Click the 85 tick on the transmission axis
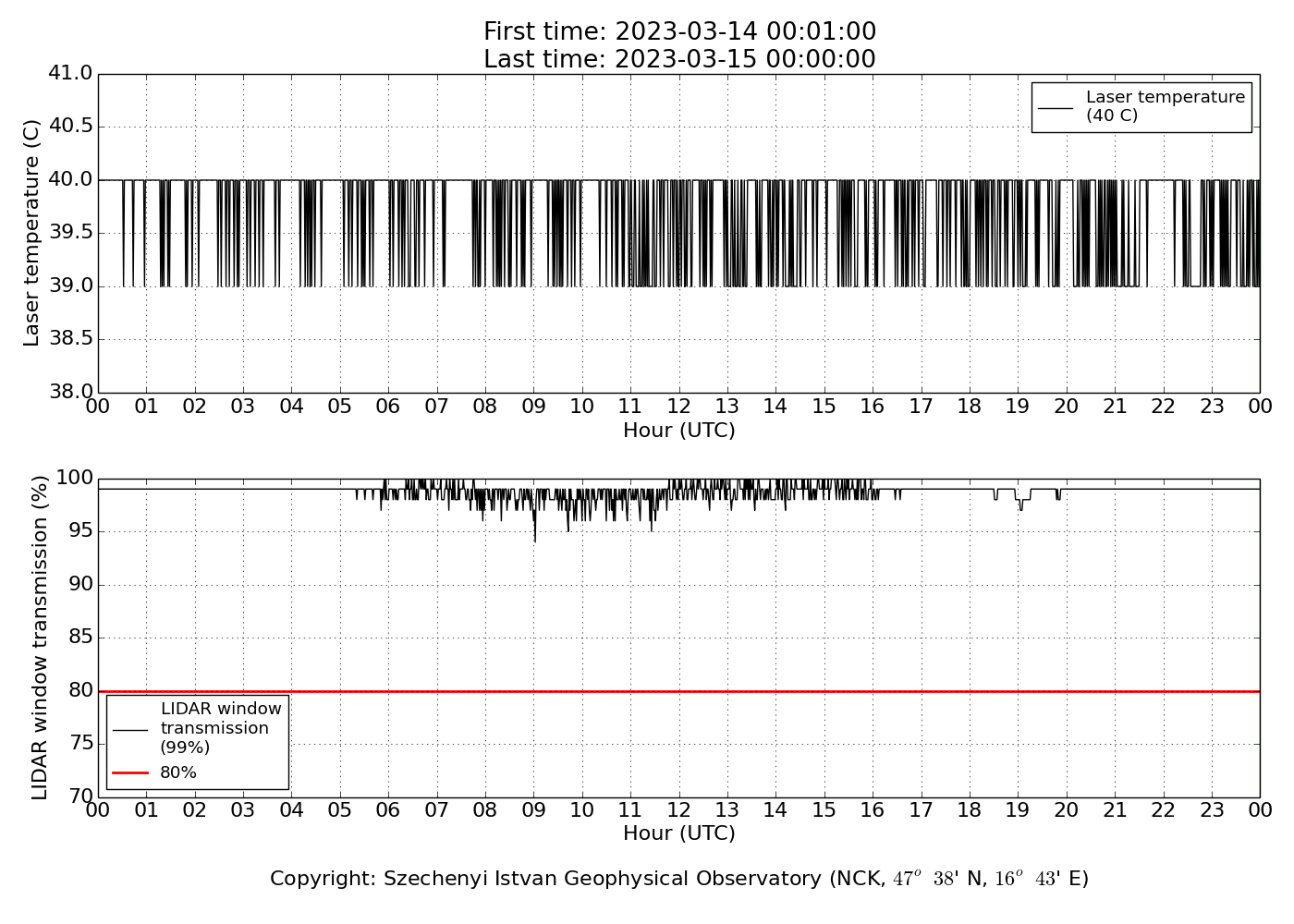 [81, 638]
